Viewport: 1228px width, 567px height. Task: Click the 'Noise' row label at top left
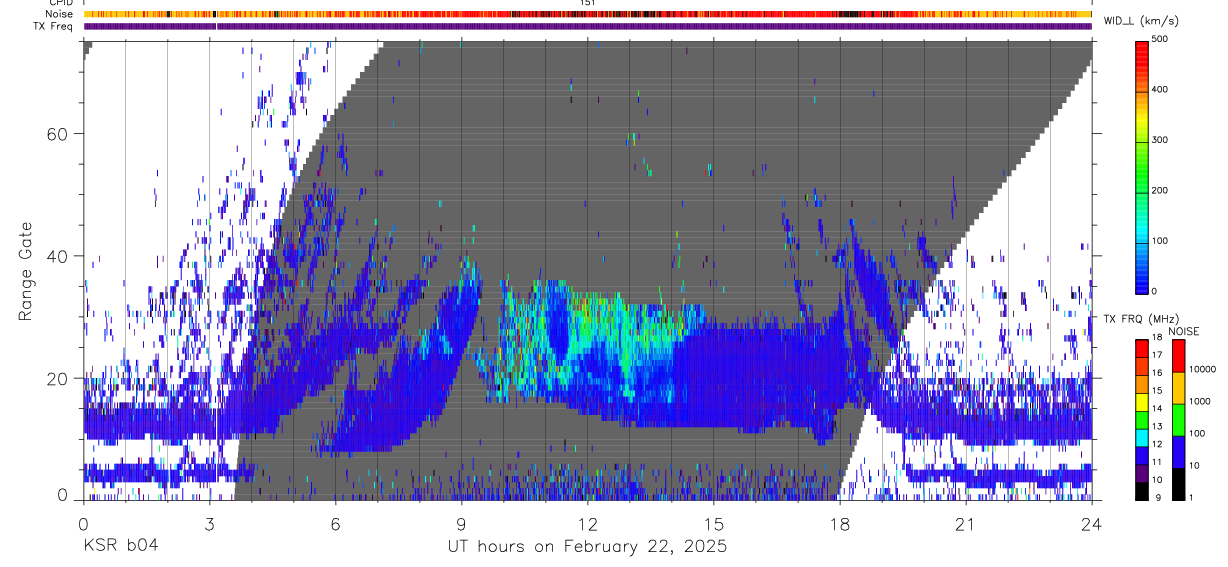59,14
